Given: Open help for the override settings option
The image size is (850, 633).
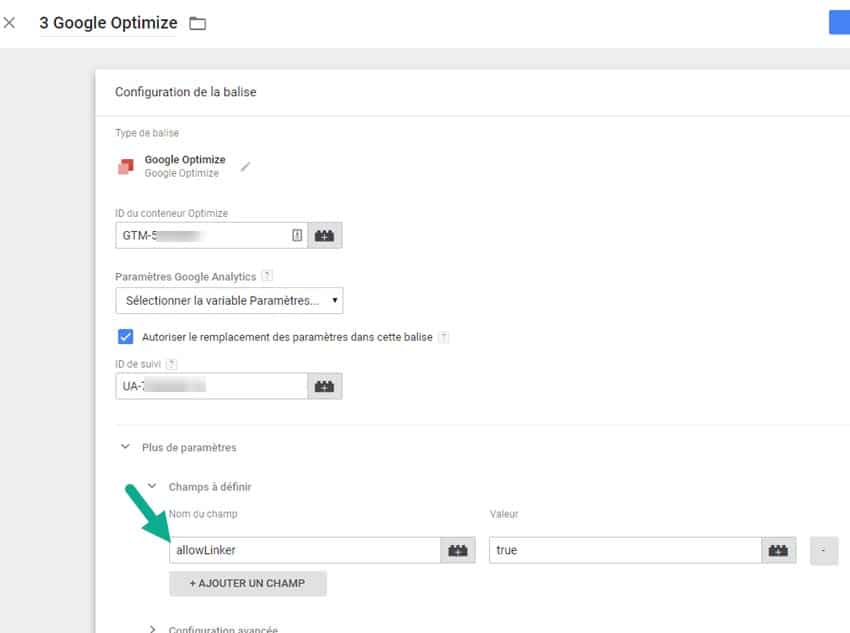Looking at the screenshot, I should coord(443,337).
